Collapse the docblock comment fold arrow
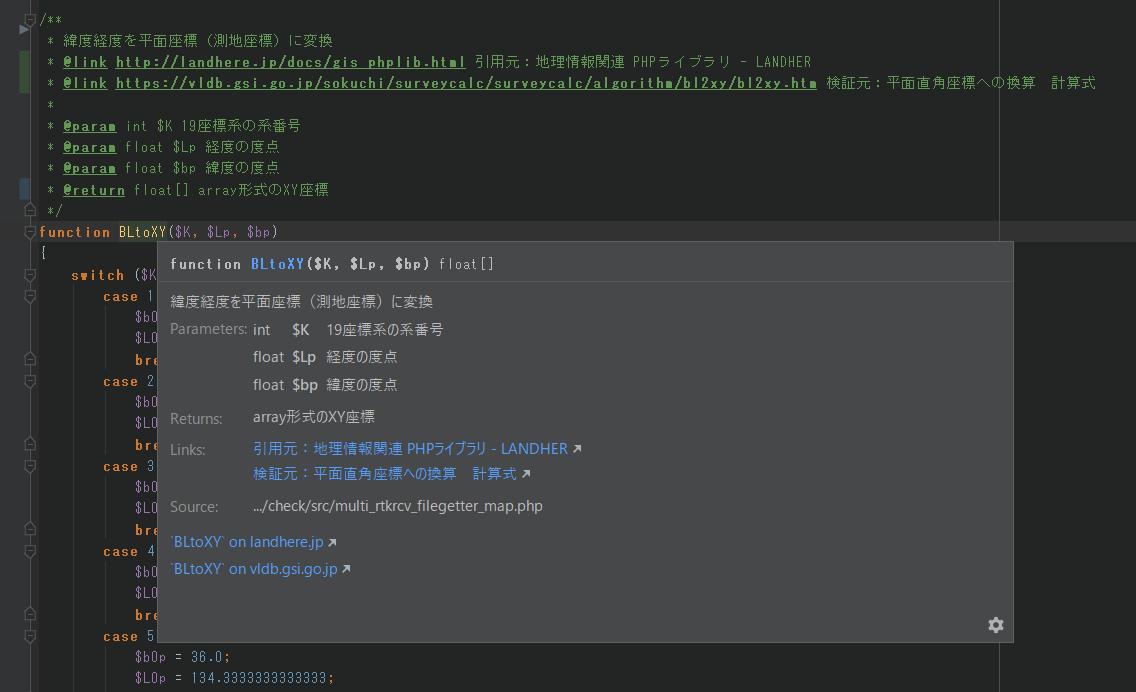 (30, 16)
